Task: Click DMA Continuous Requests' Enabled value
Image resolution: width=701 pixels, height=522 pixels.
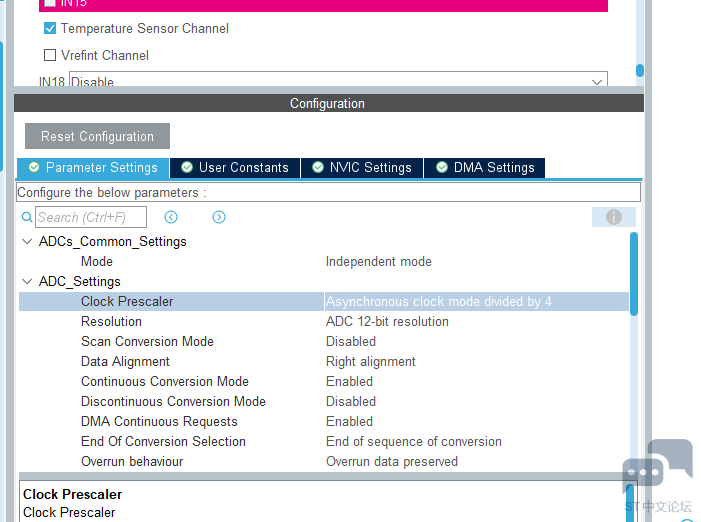Action: pos(349,421)
